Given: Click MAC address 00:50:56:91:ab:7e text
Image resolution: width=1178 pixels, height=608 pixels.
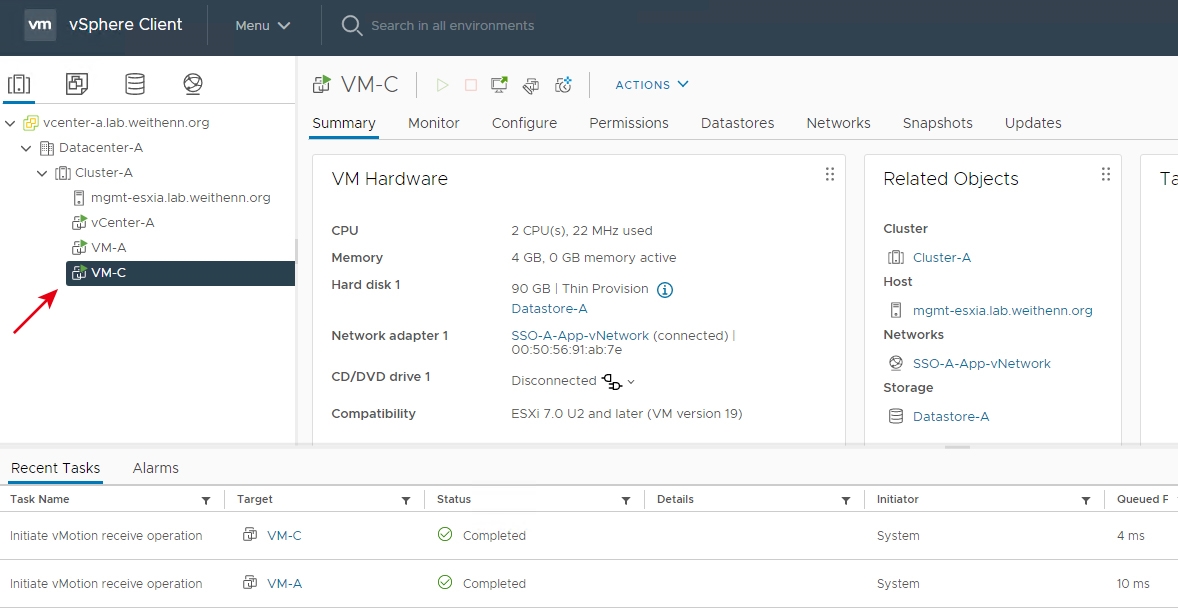Looking at the screenshot, I should 566,349.
